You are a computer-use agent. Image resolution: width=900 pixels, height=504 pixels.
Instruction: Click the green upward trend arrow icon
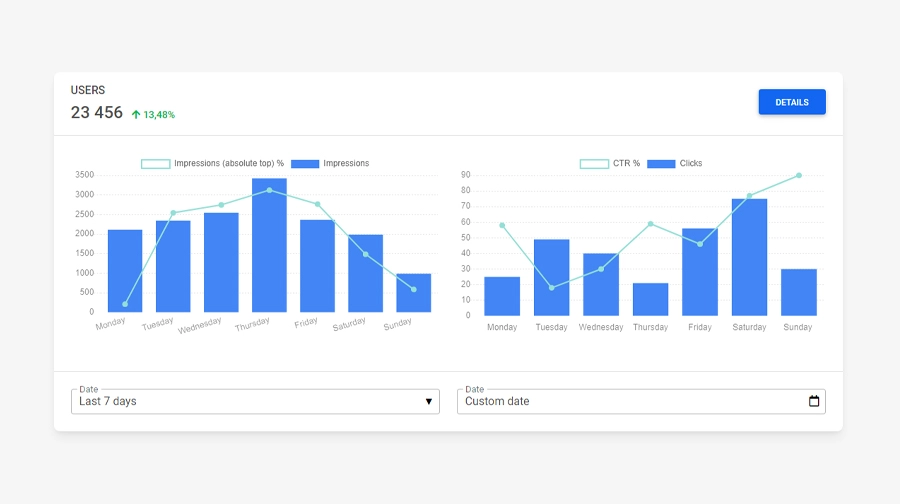click(x=136, y=115)
